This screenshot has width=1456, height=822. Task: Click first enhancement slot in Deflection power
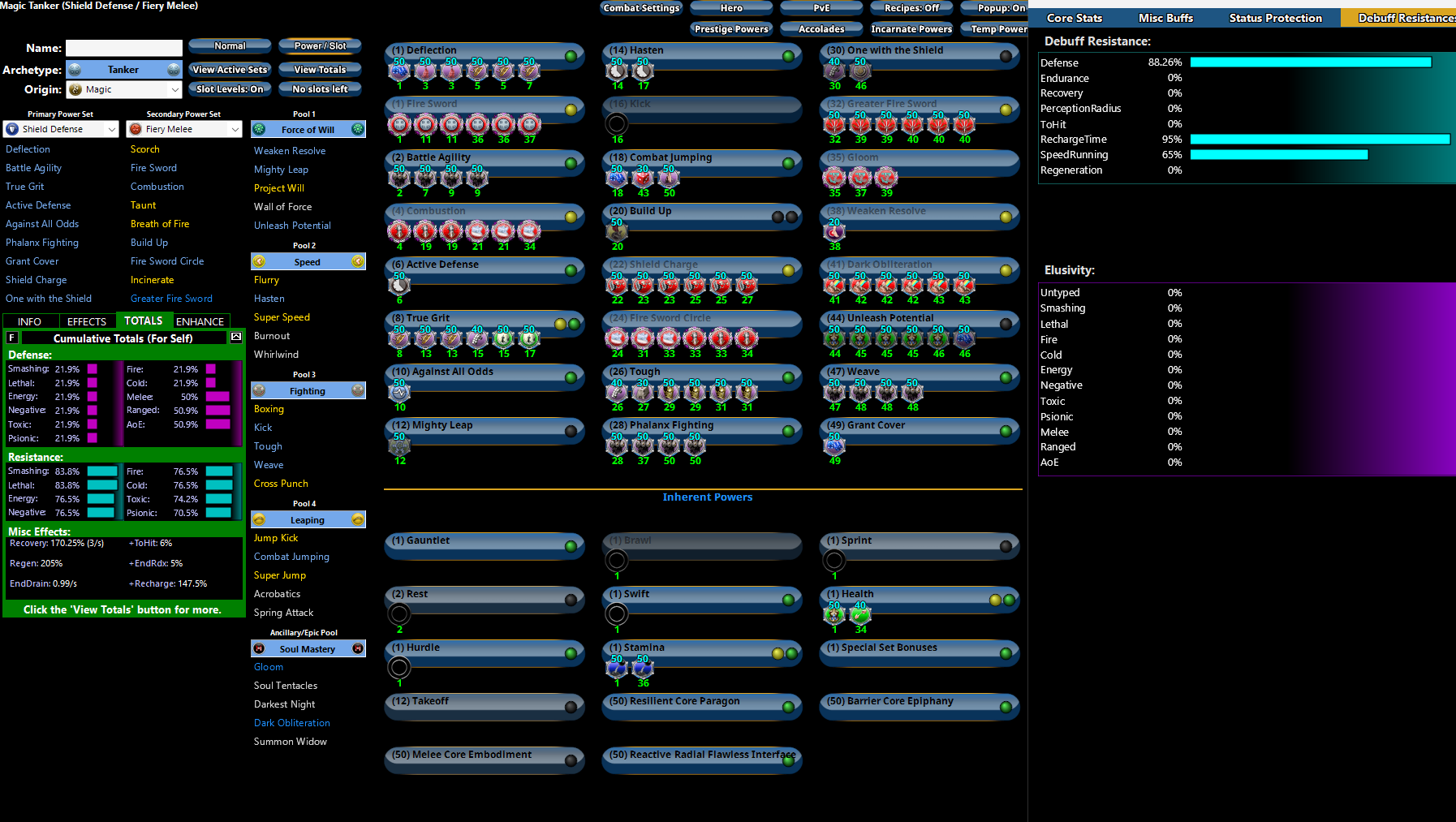point(399,72)
